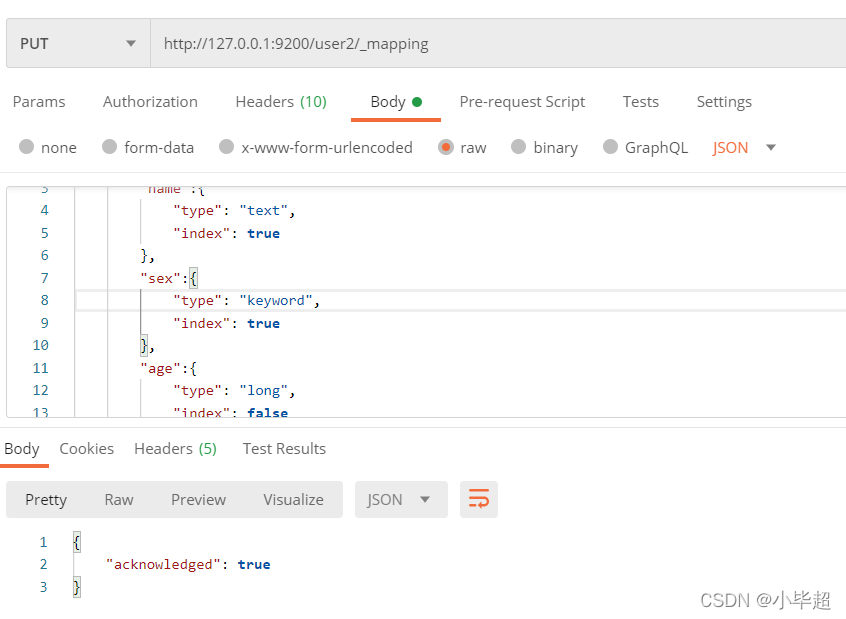Image resolution: width=846 pixels, height=619 pixels.
Task: Collapse the response JSON object at line 1
Action: tap(77, 542)
